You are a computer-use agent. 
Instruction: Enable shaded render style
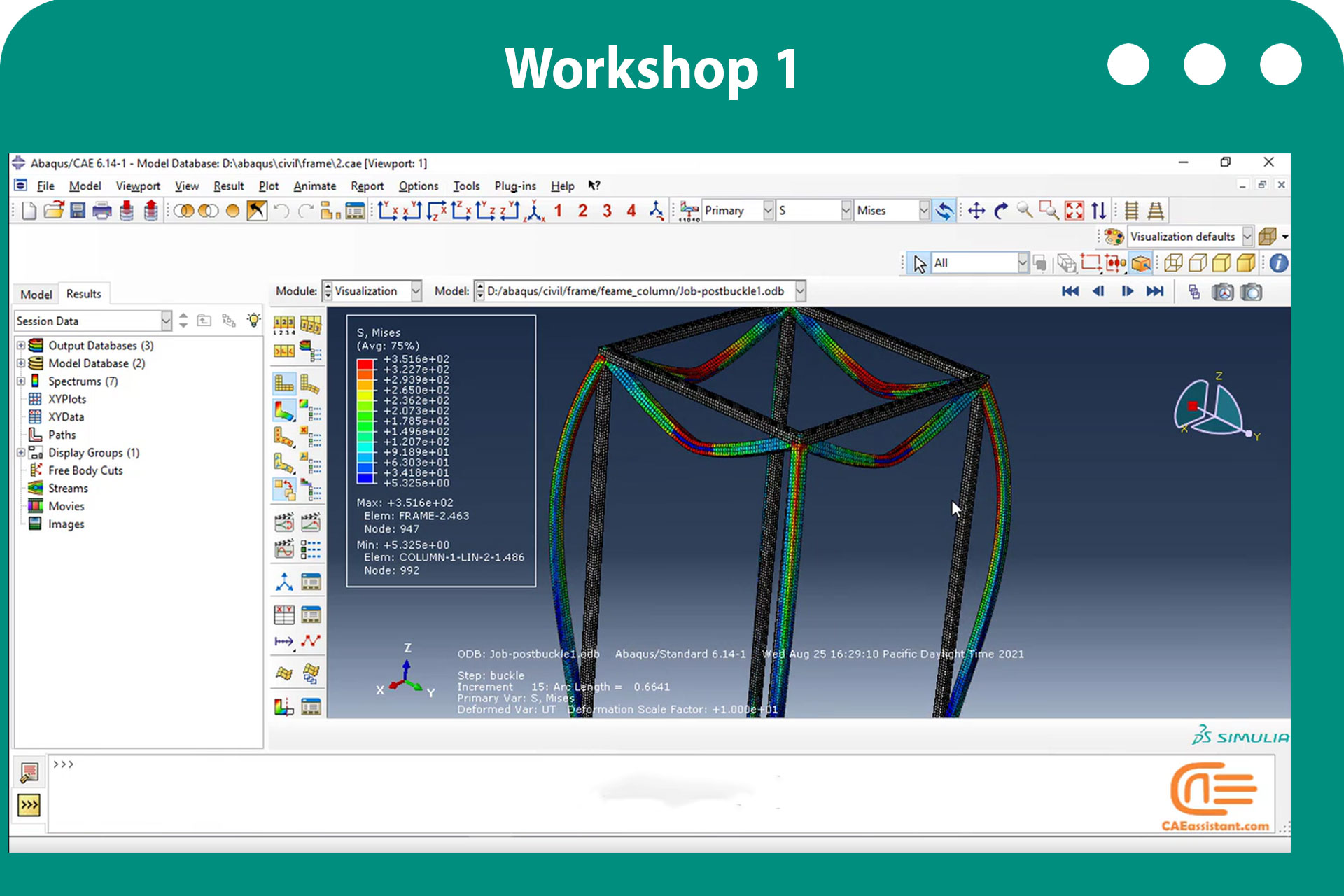[x=1246, y=263]
